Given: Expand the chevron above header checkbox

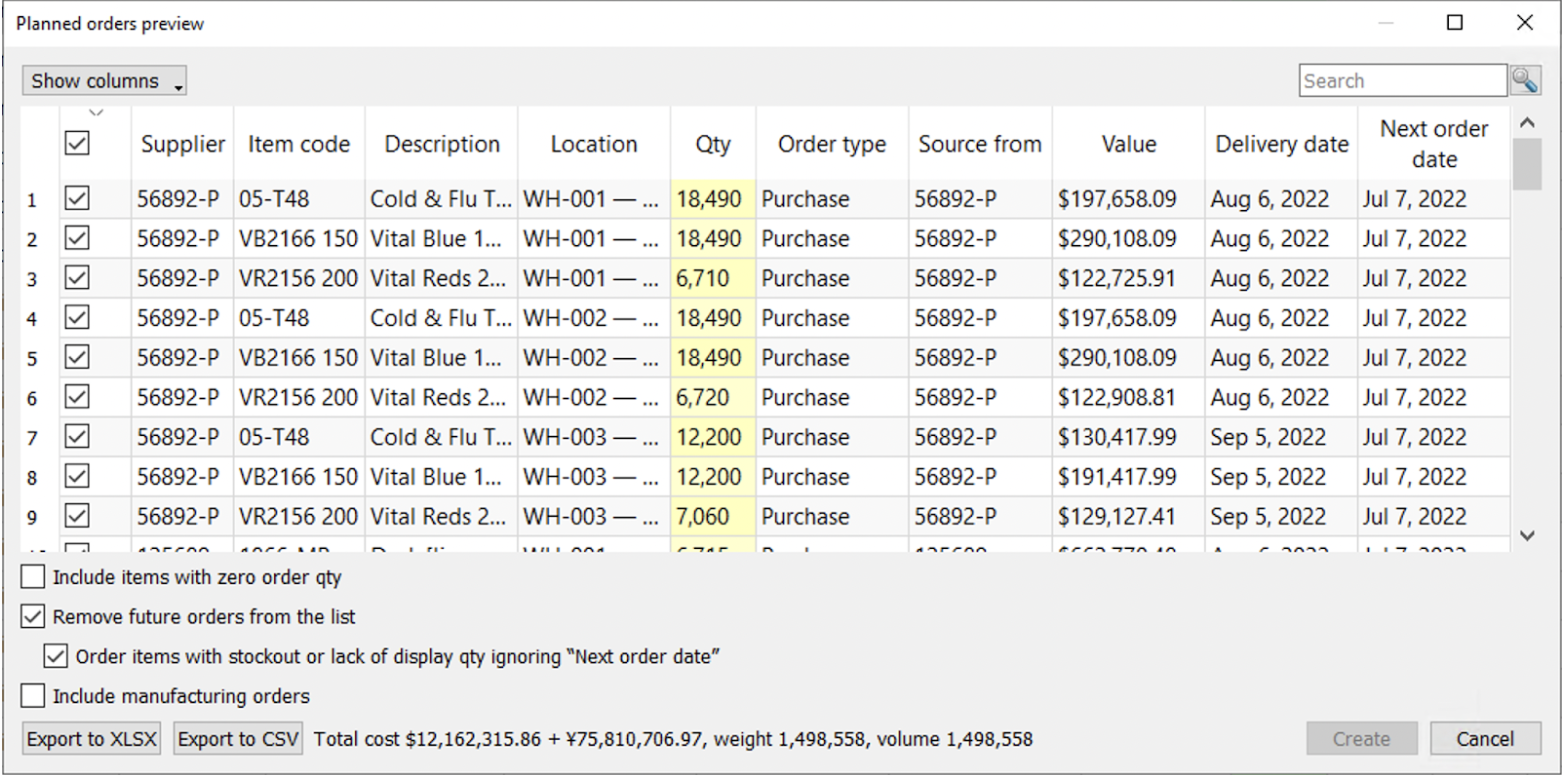Looking at the screenshot, I should point(97,112).
